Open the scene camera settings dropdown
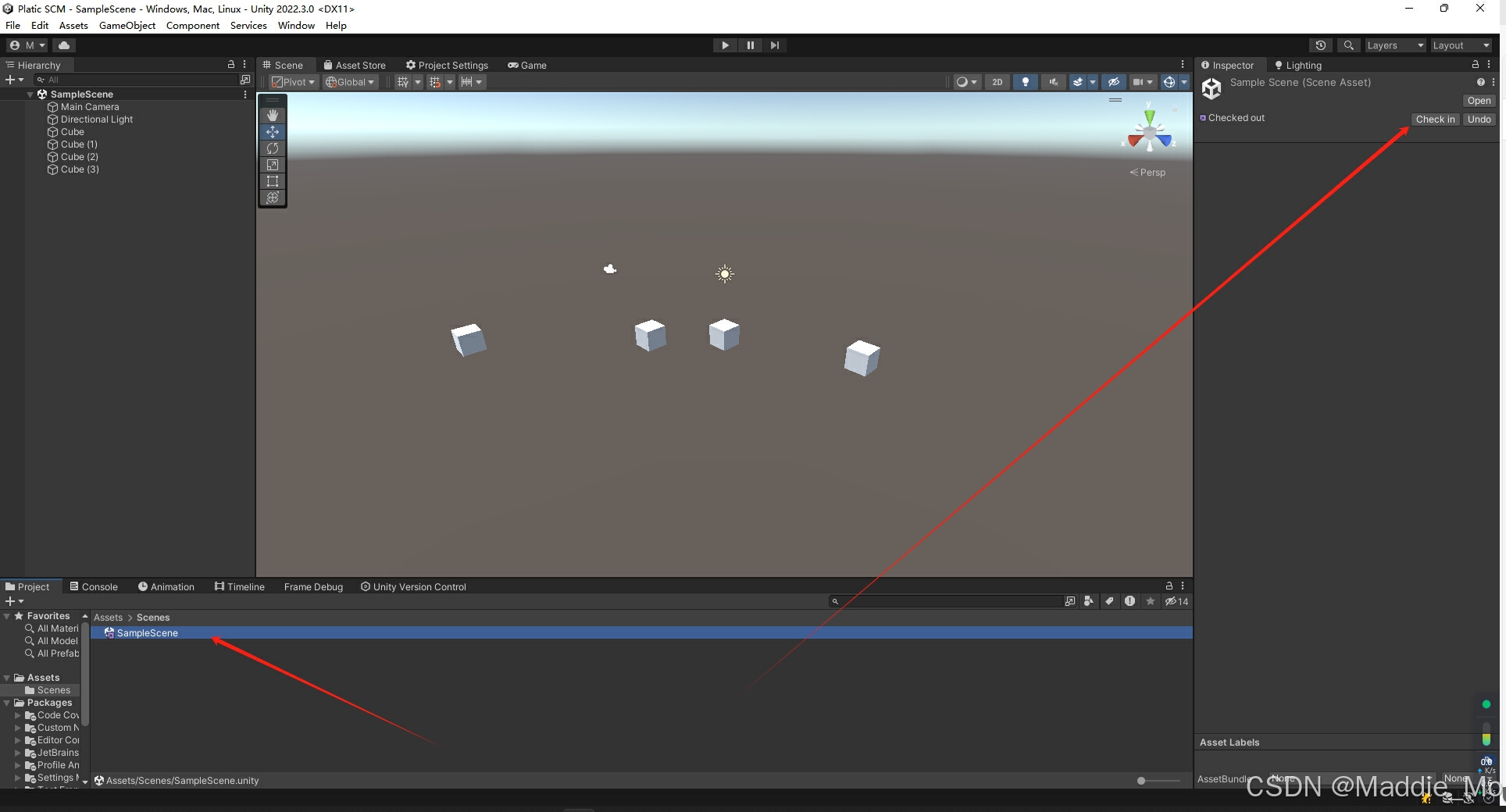The width and height of the screenshot is (1506, 812). [x=1142, y=82]
